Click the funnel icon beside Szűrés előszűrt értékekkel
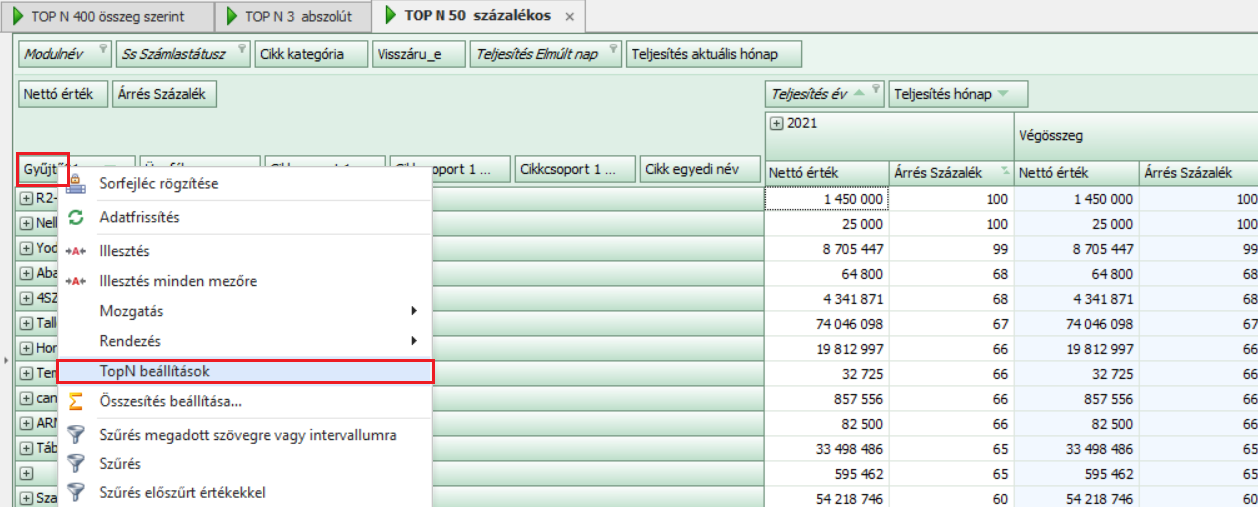 coord(75,492)
